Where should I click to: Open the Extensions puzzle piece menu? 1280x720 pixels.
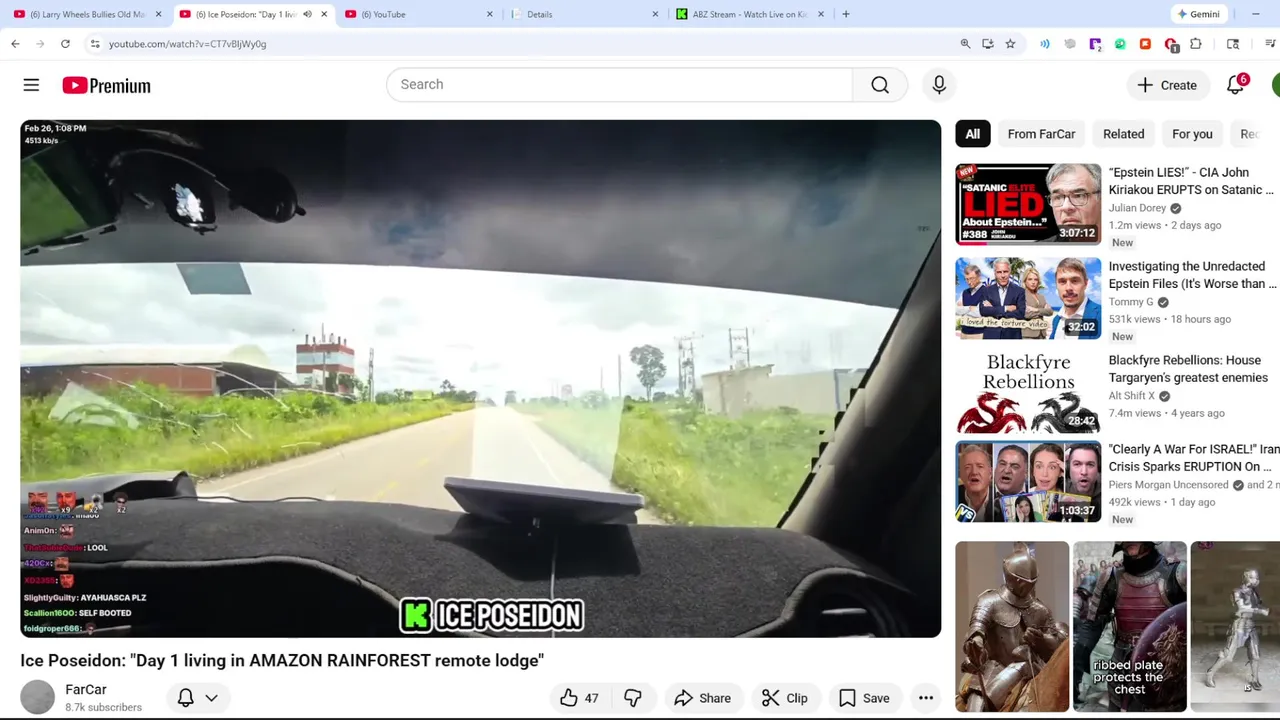coord(1196,44)
